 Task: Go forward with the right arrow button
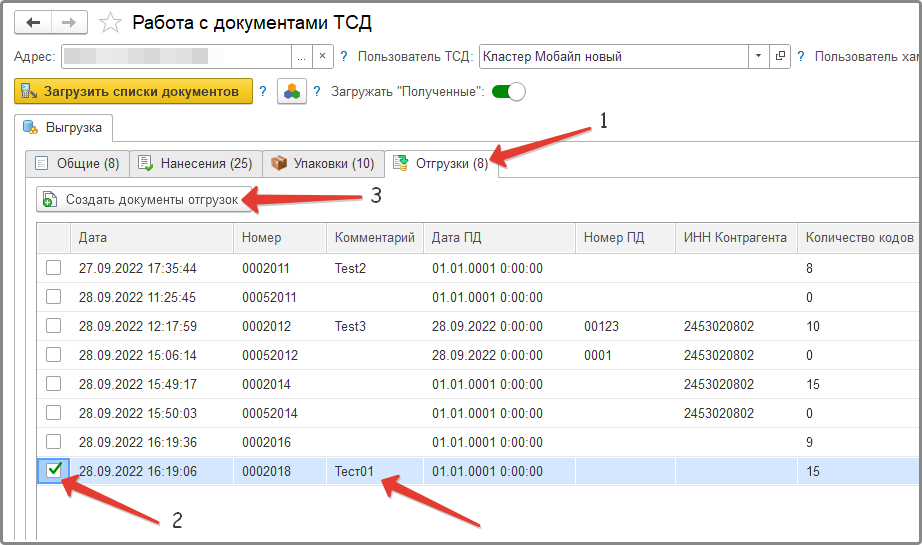point(69,23)
